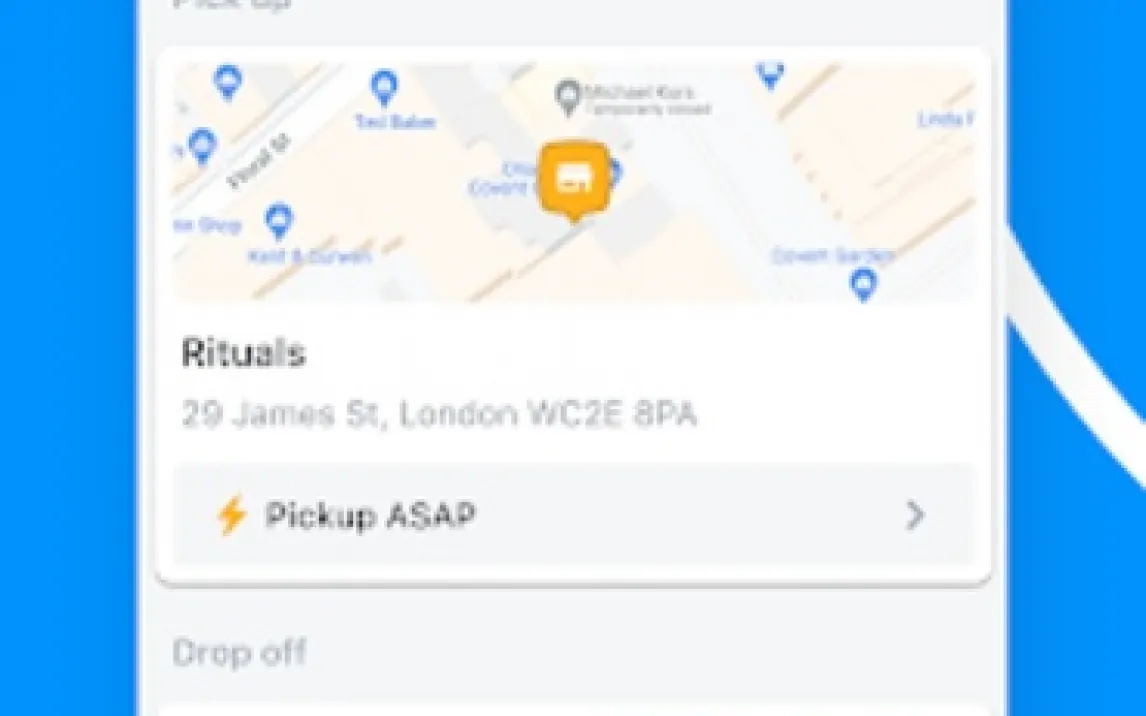This screenshot has width=1146, height=716.
Task: Click the Covent Garden text label
Action: pyautogui.click(x=833, y=255)
